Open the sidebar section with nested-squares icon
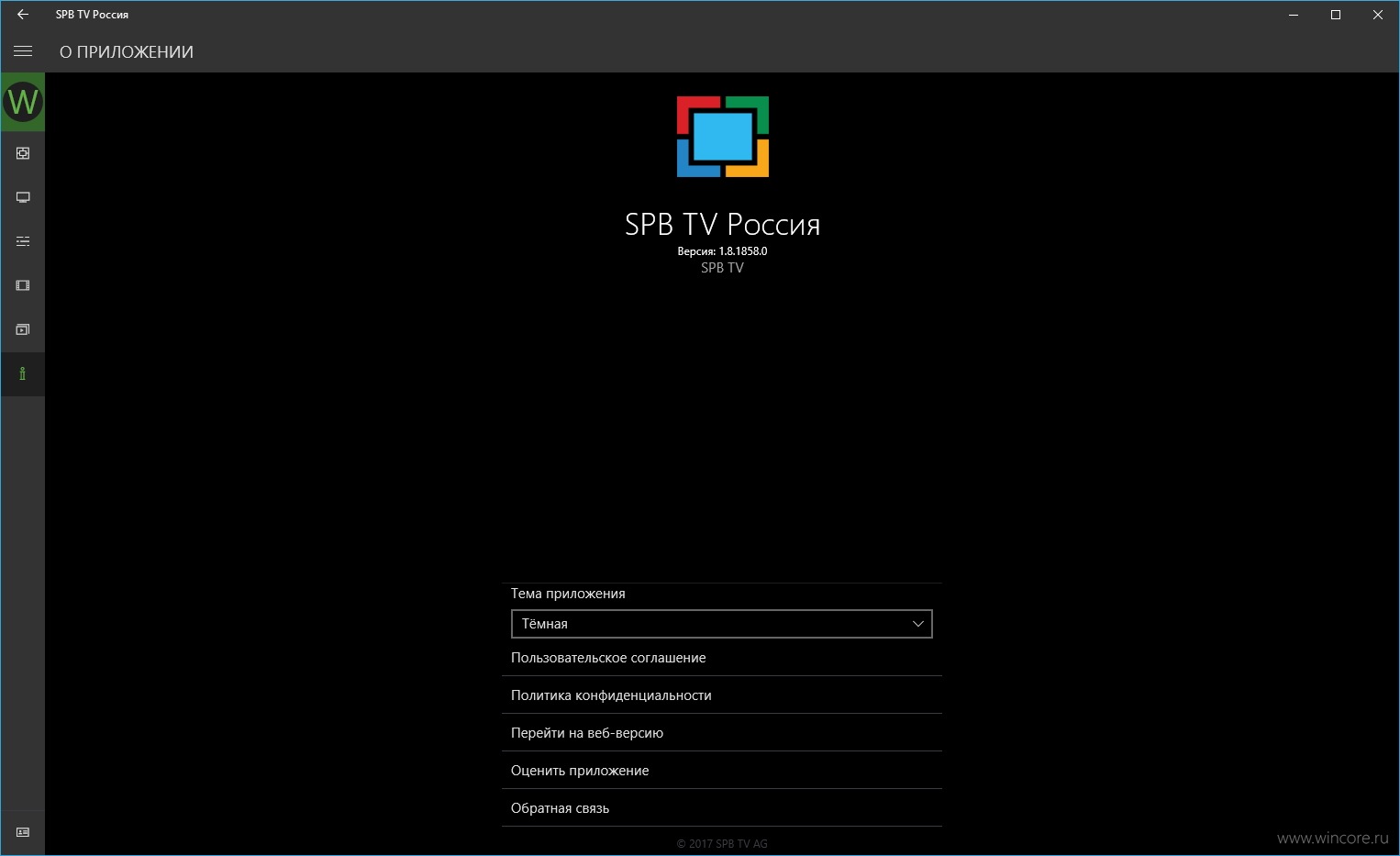 [x=23, y=153]
